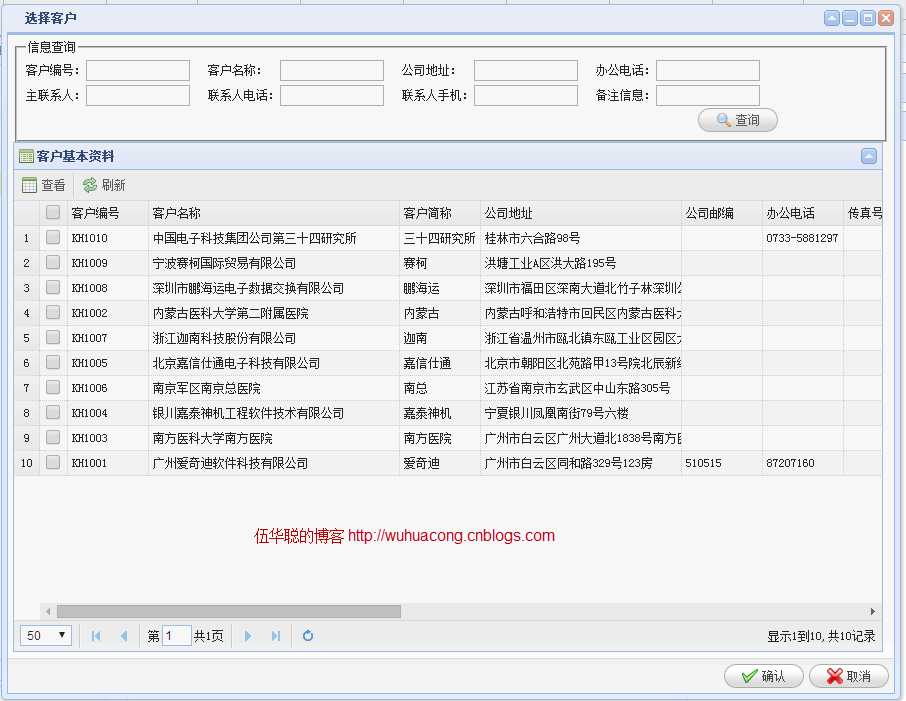Collapse the 客户基本资料 panel
The image size is (906, 701).
tap(868, 156)
